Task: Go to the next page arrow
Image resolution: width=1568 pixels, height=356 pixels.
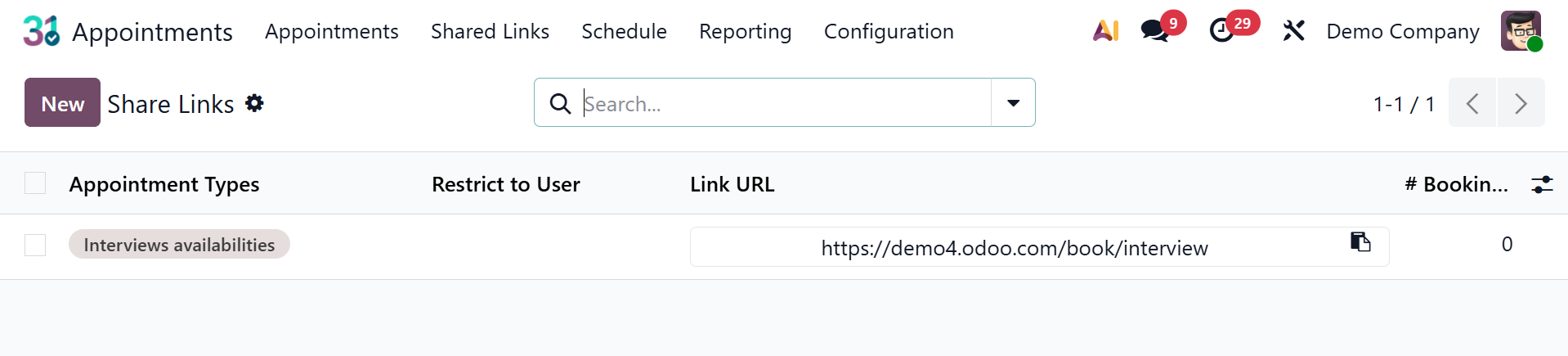Action: (1521, 103)
